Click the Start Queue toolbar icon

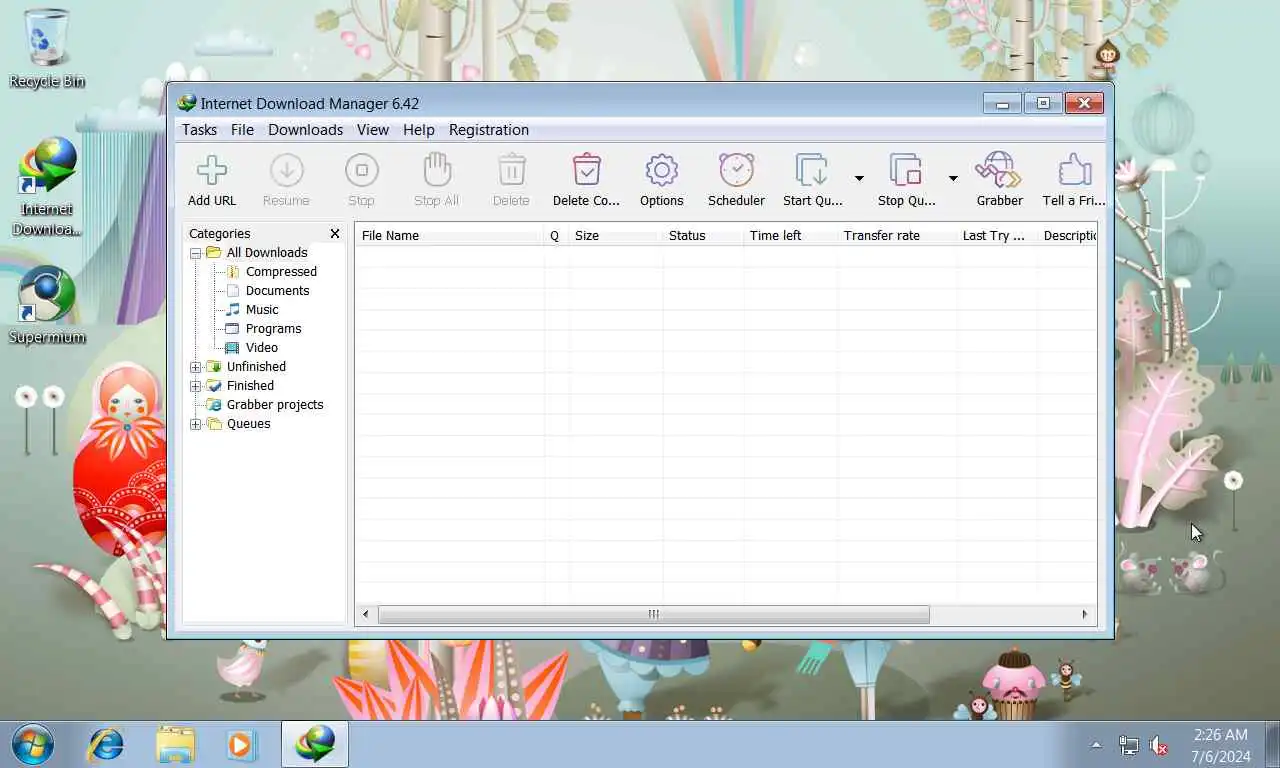point(812,171)
